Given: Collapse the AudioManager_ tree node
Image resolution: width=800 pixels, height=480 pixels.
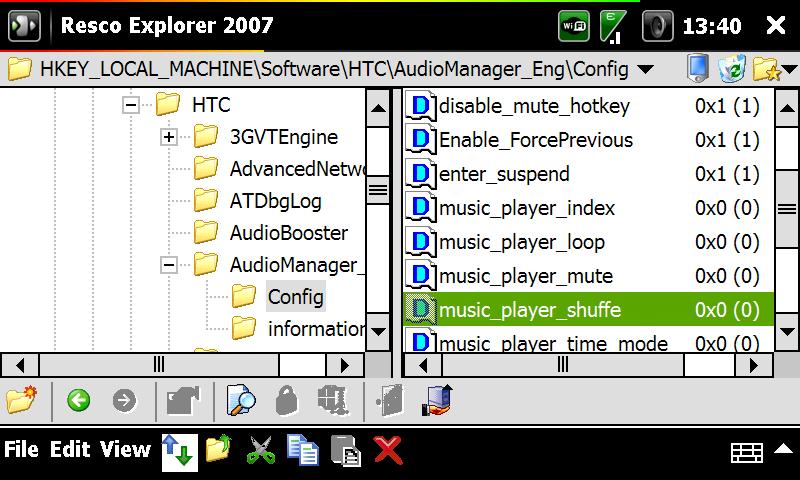Looking at the screenshot, I should (168, 265).
